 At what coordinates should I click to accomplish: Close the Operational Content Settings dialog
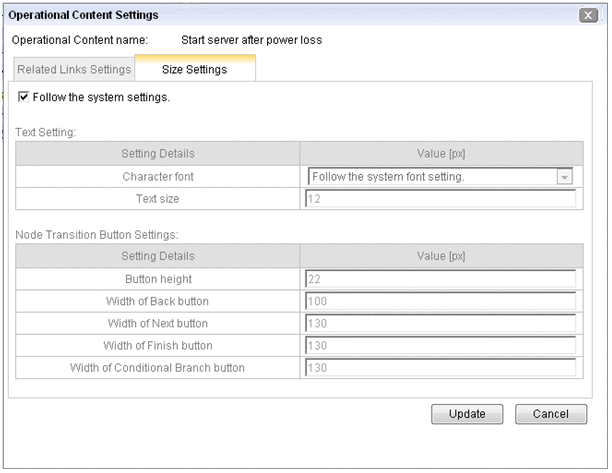588,15
